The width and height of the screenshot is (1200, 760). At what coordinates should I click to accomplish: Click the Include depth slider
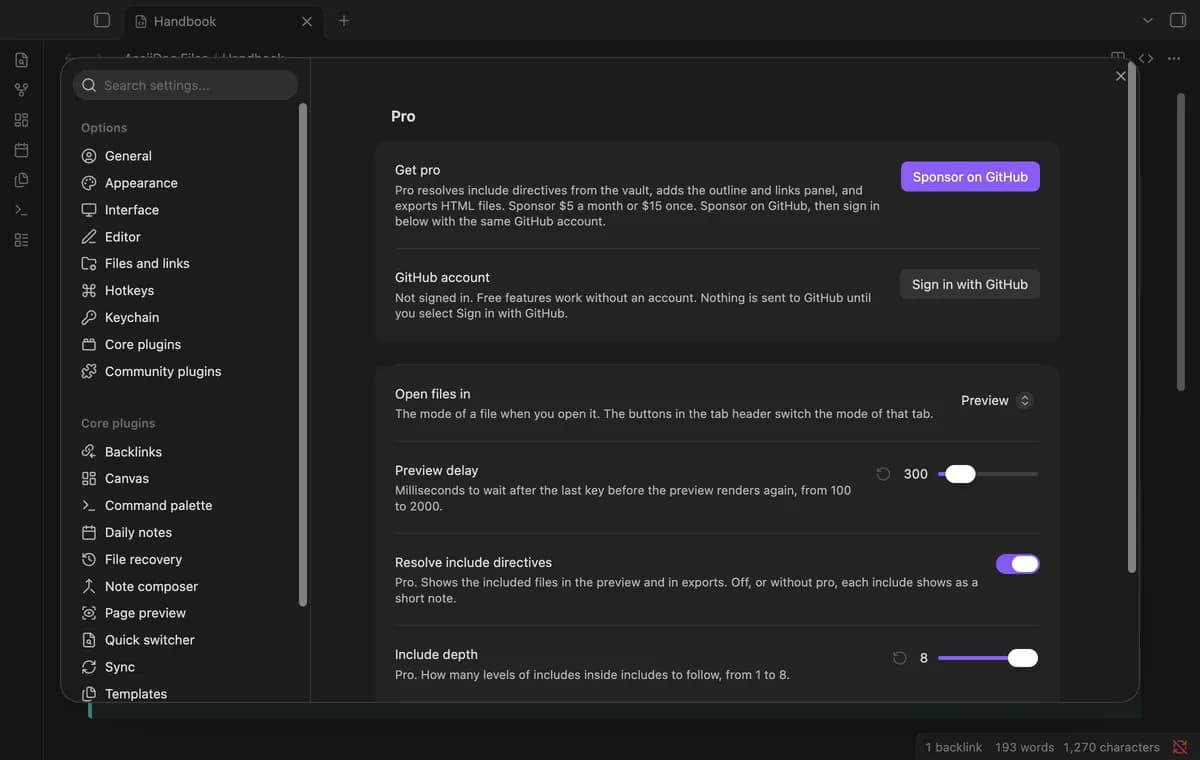988,658
